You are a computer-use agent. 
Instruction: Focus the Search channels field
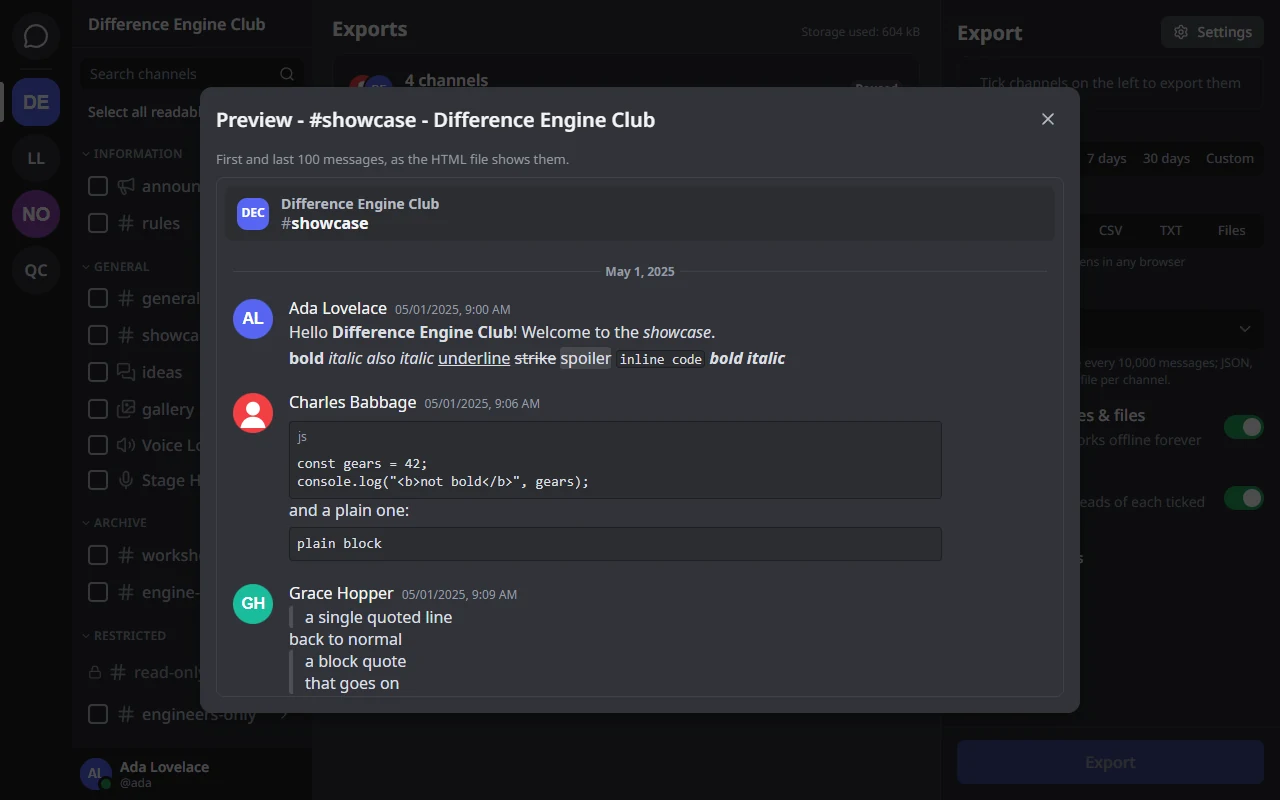tap(192, 74)
